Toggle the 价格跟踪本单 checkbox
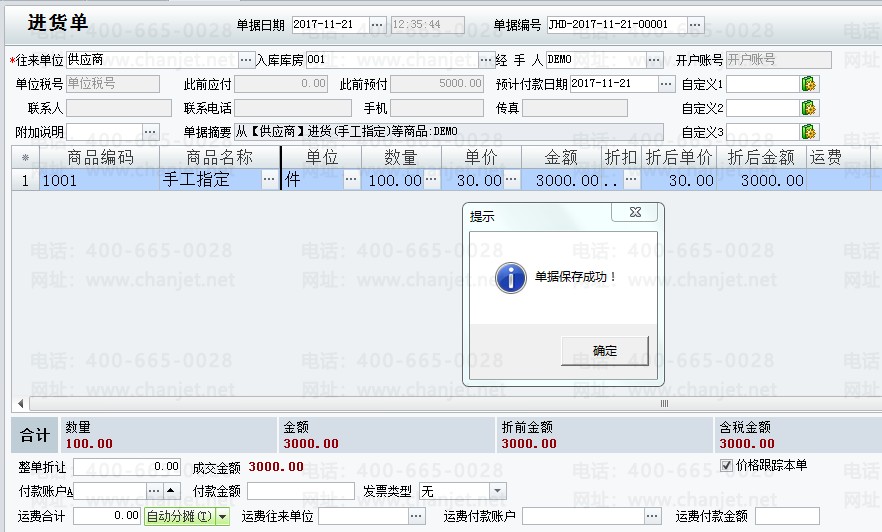882x532 pixels. 727,465
